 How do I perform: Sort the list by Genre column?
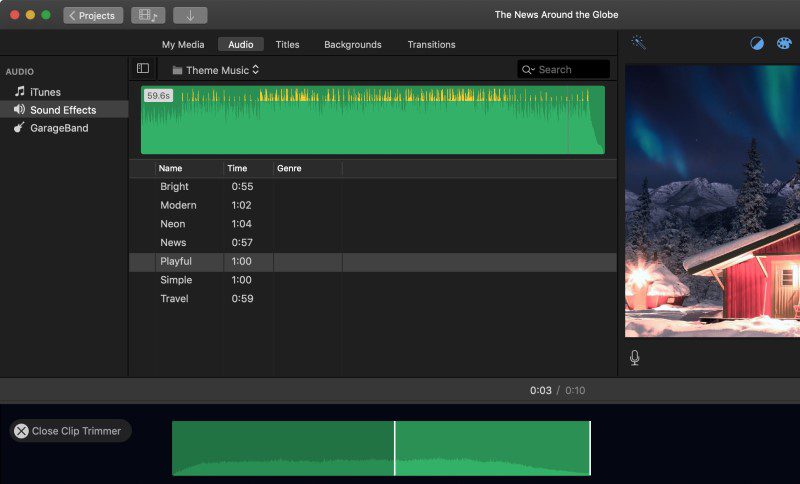tap(289, 168)
